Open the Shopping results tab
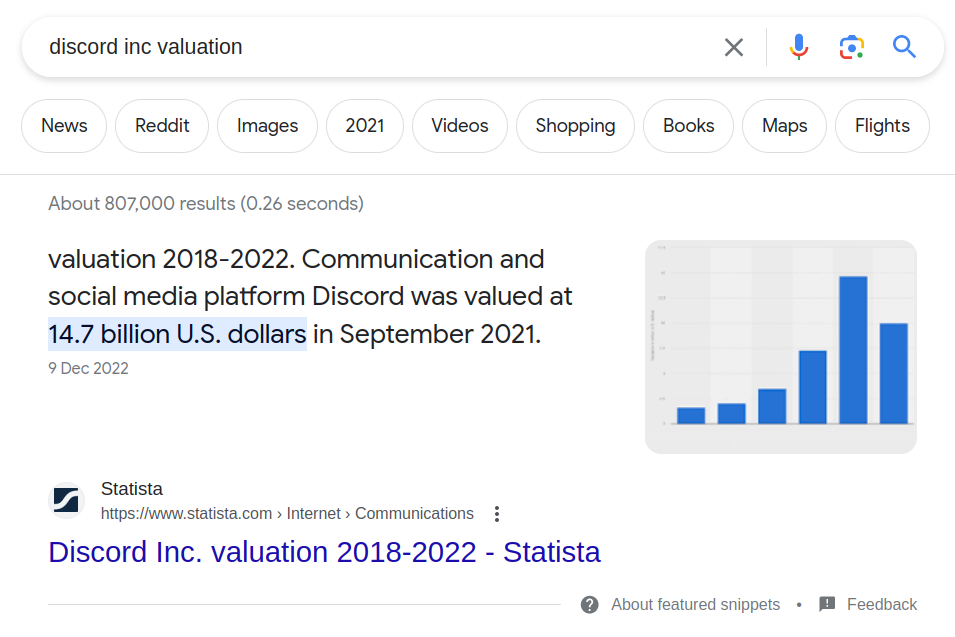Image resolution: width=955 pixels, height=637 pixels. [x=575, y=126]
